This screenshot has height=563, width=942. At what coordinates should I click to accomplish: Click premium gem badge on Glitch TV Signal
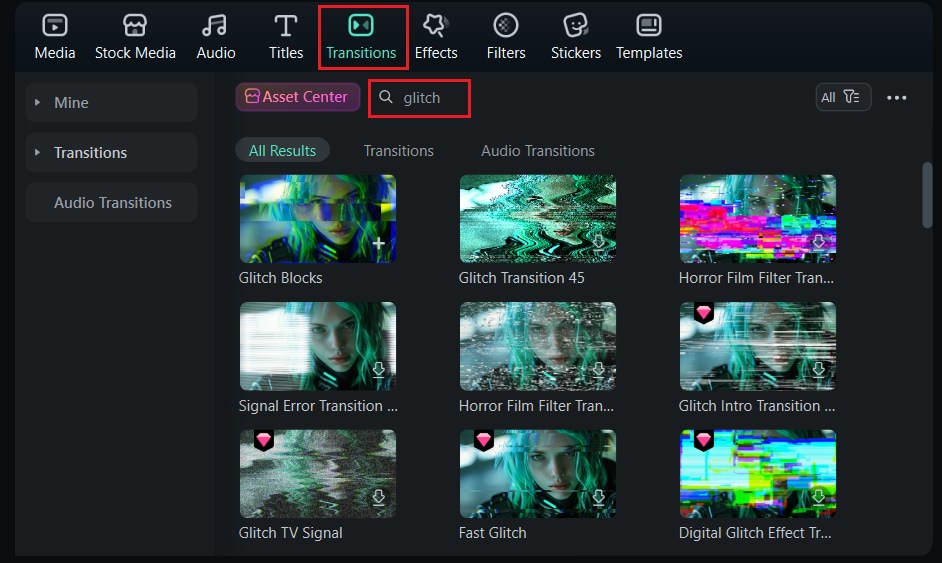point(264,440)
